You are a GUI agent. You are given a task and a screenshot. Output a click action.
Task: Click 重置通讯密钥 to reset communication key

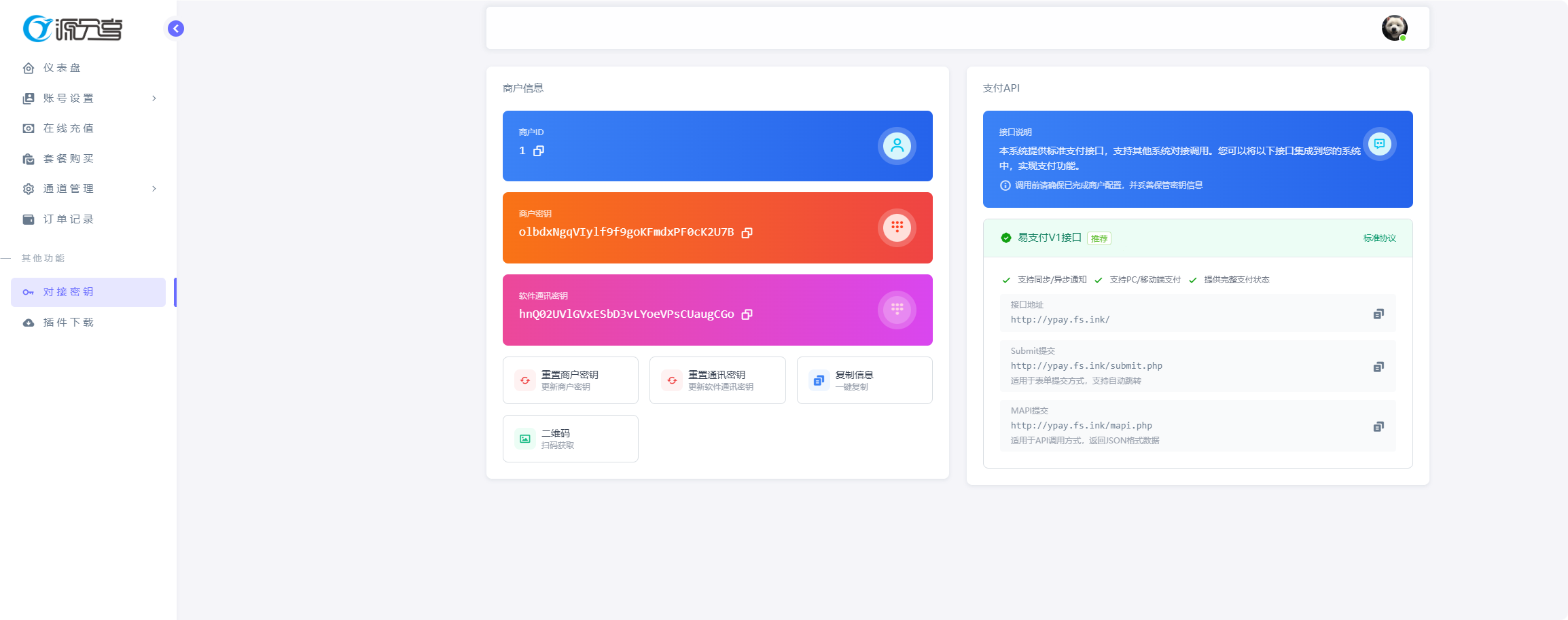coord(717,380)
